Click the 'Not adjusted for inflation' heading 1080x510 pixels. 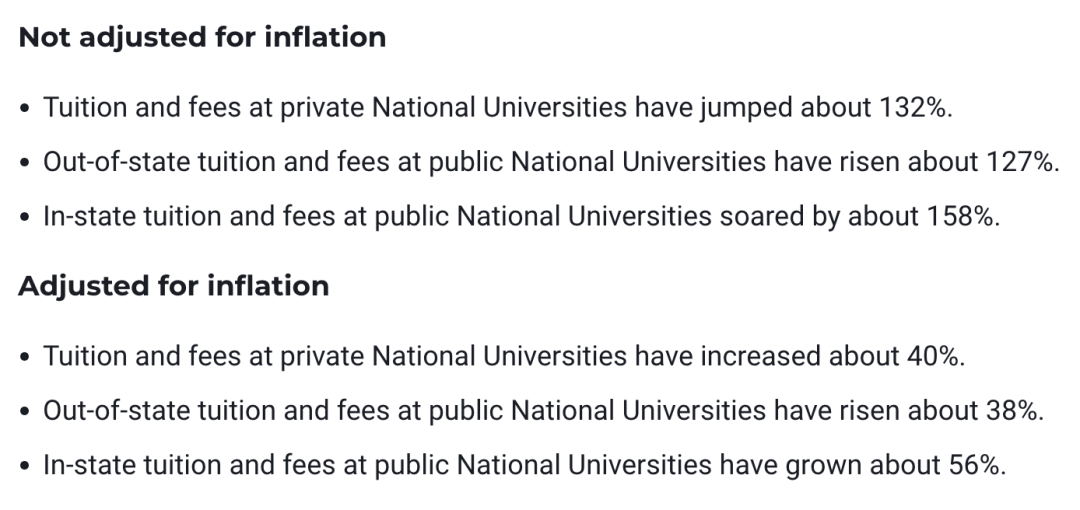[202, 37]
